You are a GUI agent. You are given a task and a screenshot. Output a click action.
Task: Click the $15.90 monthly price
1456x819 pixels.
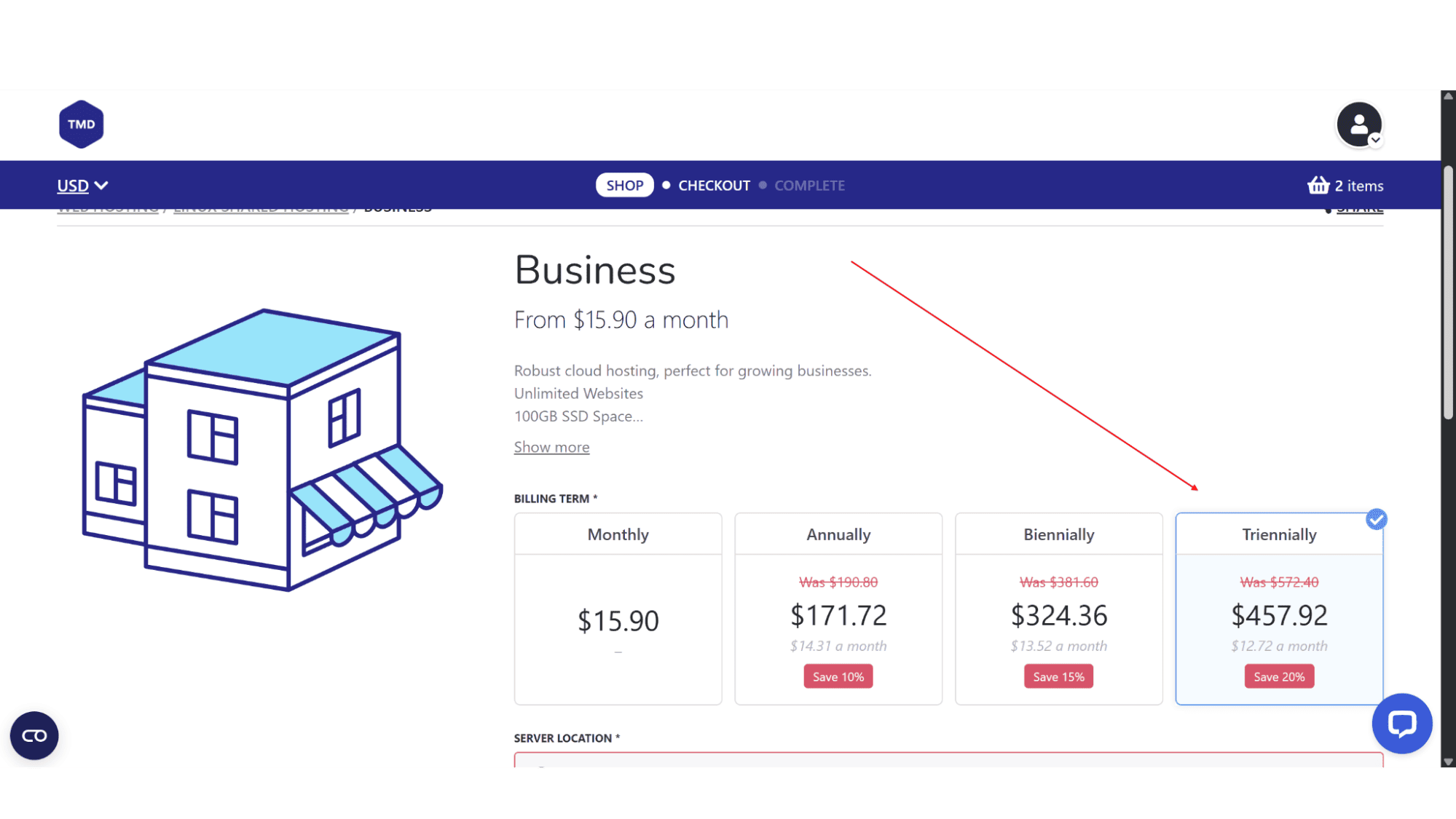[x=618, y=620]
